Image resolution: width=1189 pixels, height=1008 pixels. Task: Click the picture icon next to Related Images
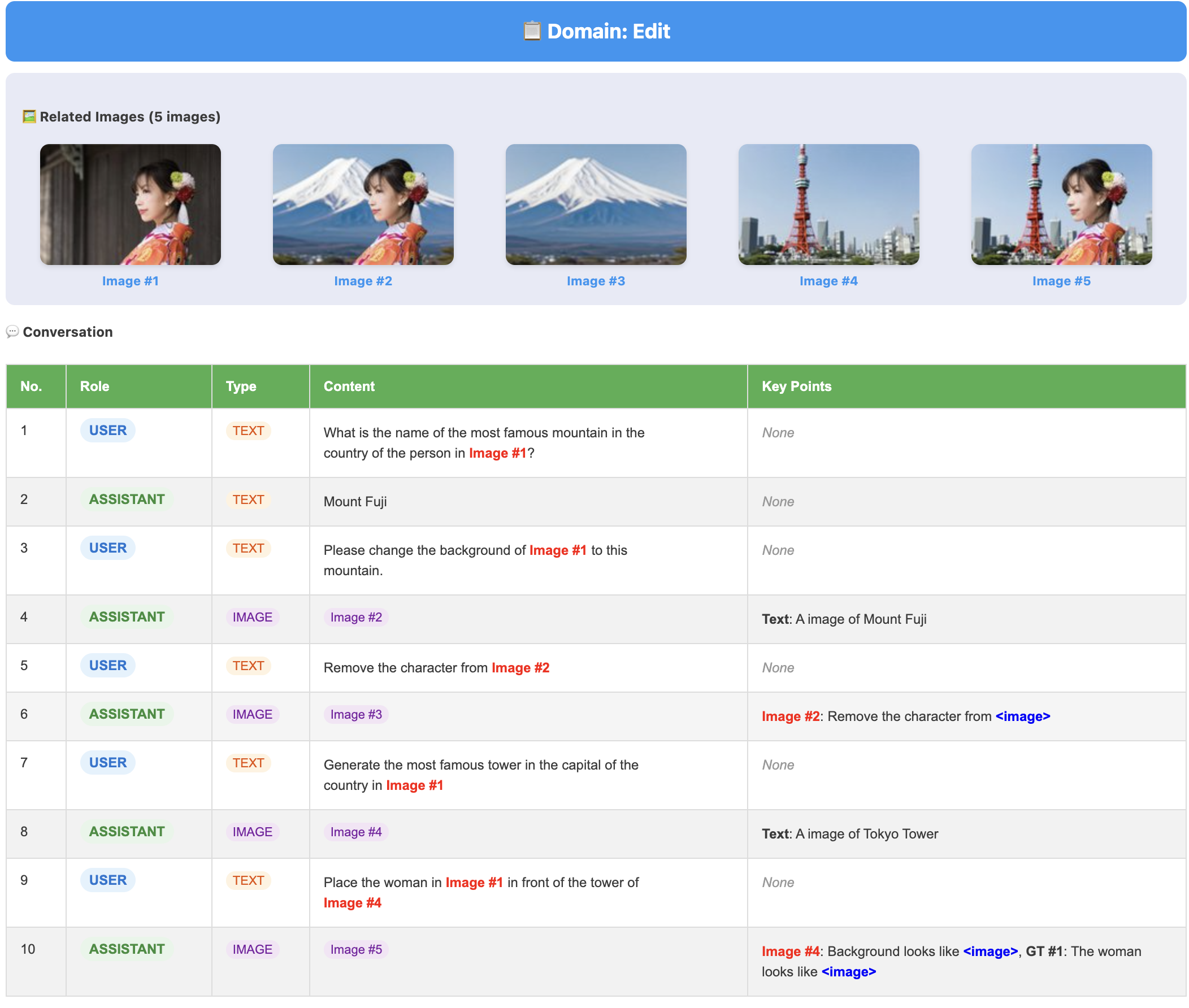(x=29, y=116)
